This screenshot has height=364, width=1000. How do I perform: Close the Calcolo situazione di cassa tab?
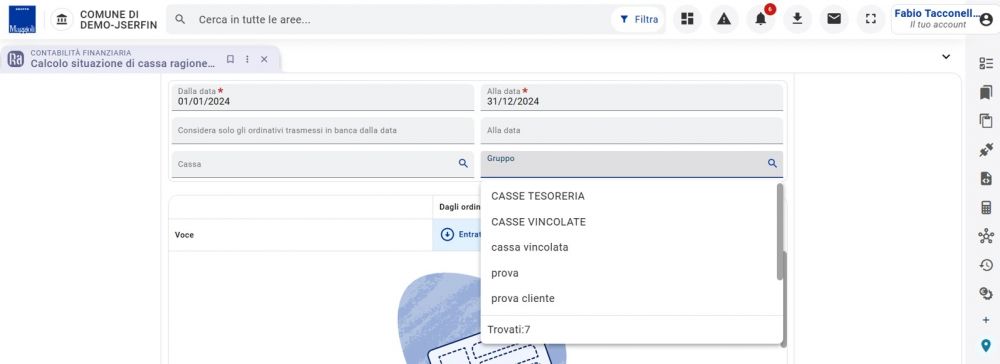click(264, 59)
